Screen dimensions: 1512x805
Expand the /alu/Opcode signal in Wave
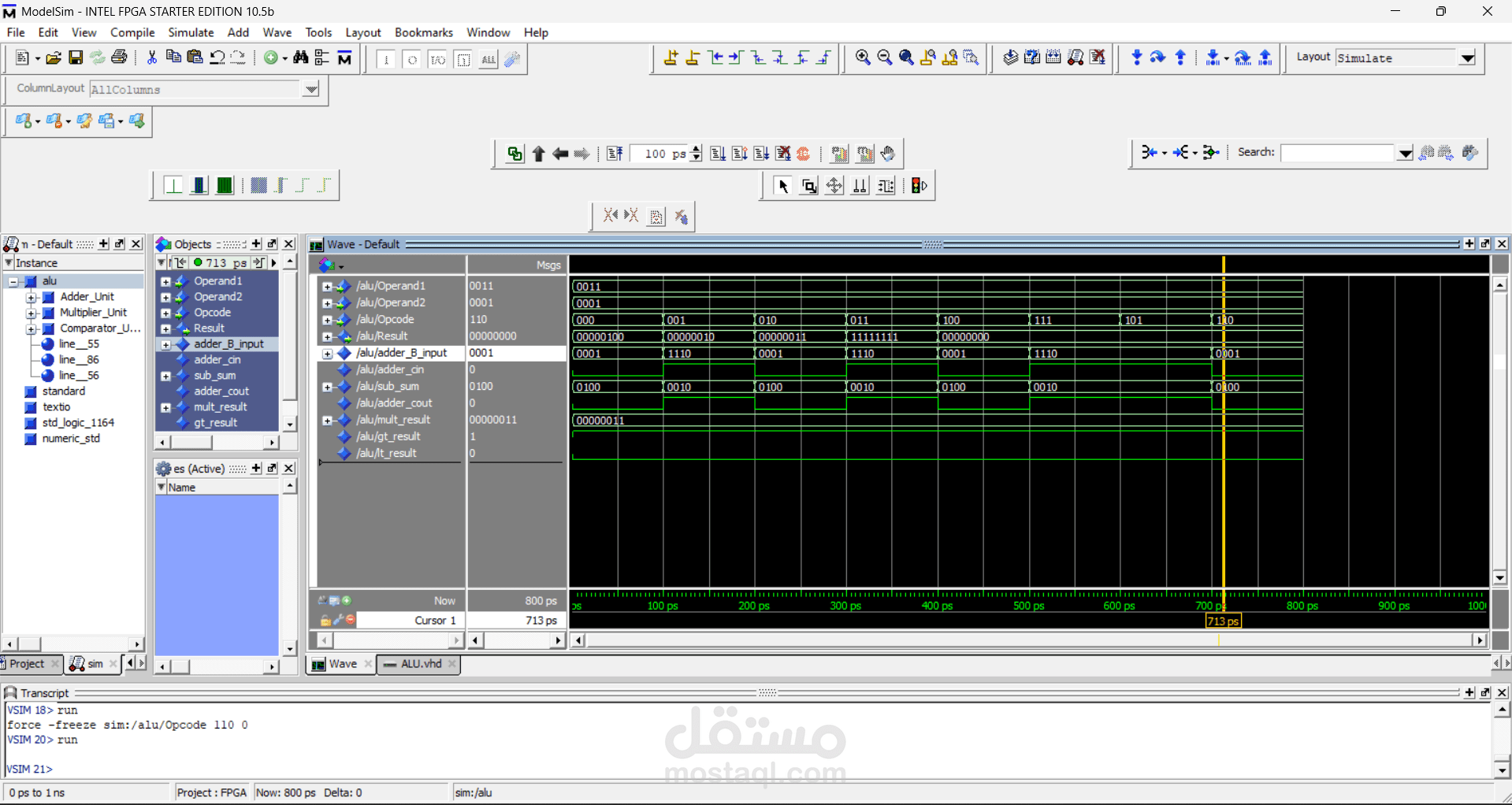point(327,320)
